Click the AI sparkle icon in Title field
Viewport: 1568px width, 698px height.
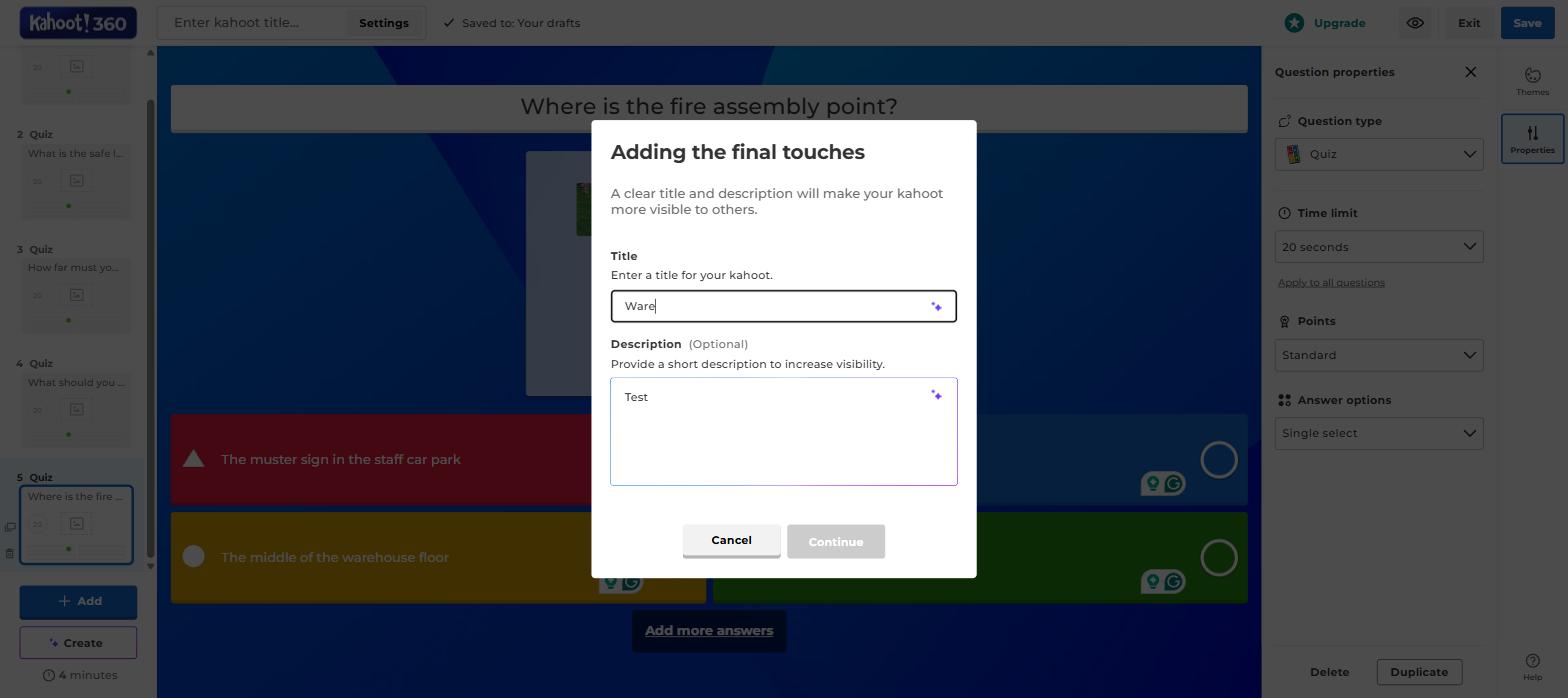(x=936, y=307)
